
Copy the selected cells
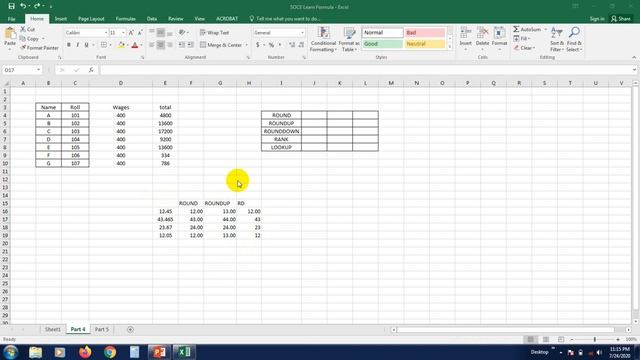tap(30, 39)
